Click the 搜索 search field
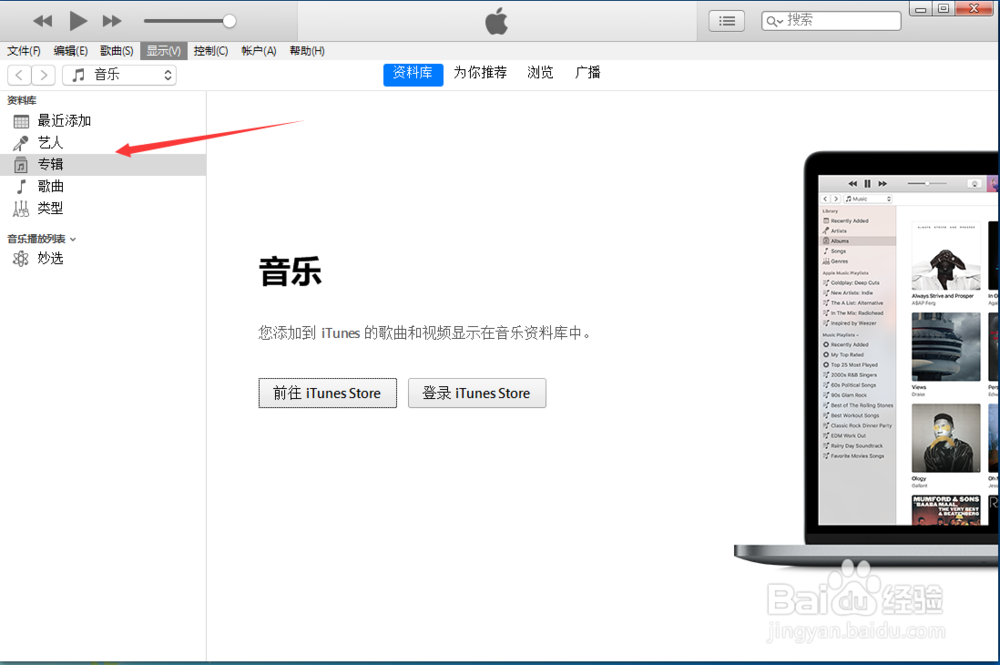1000x665 pixels. point(831,20)
